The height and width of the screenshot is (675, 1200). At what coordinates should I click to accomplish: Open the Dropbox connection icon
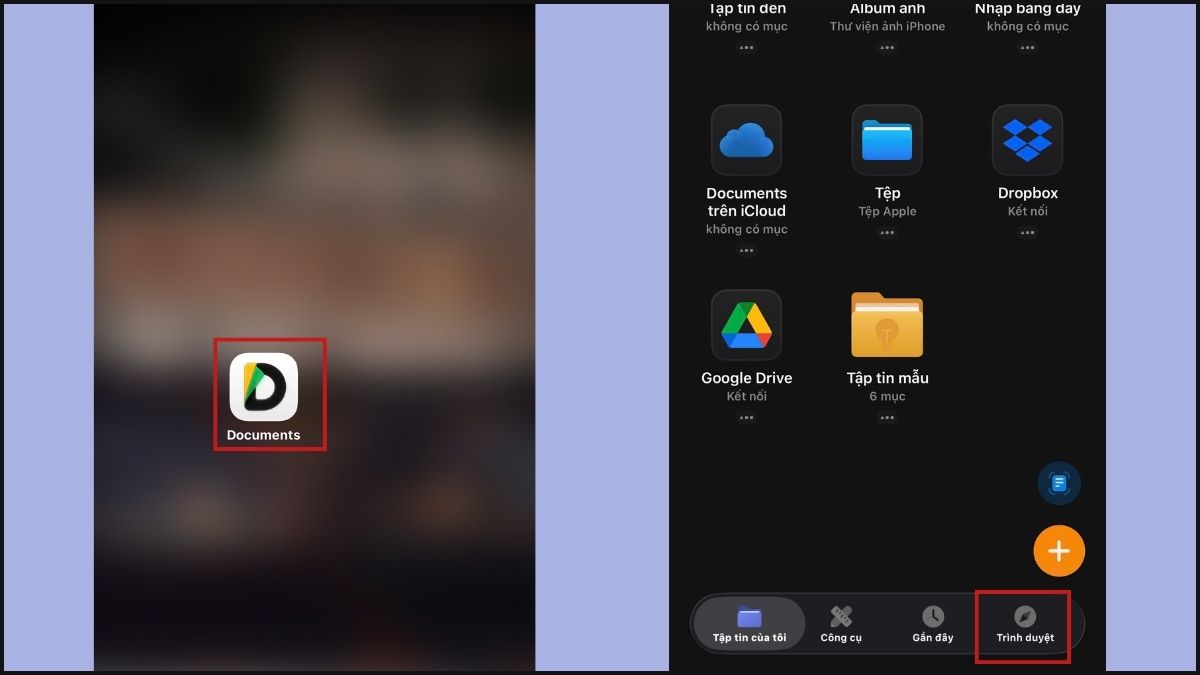[1027, 140]
